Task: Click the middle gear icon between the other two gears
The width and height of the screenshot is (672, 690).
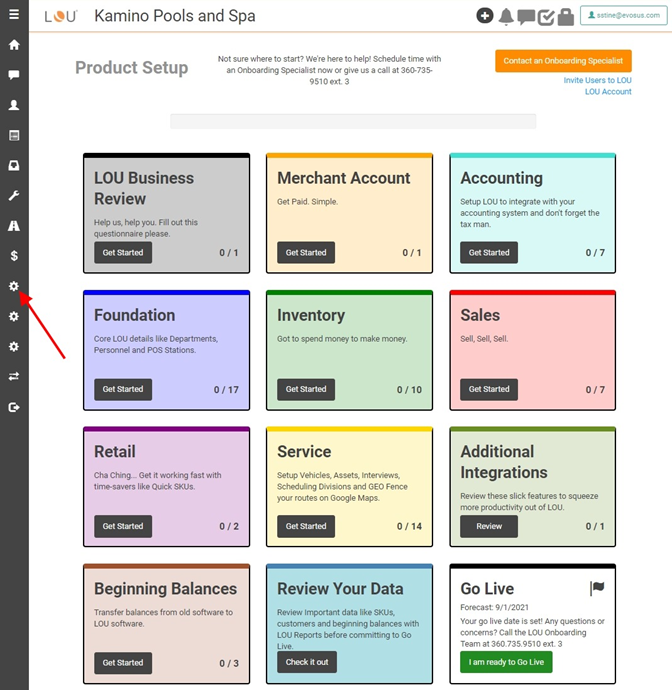Action: point(14,316)
